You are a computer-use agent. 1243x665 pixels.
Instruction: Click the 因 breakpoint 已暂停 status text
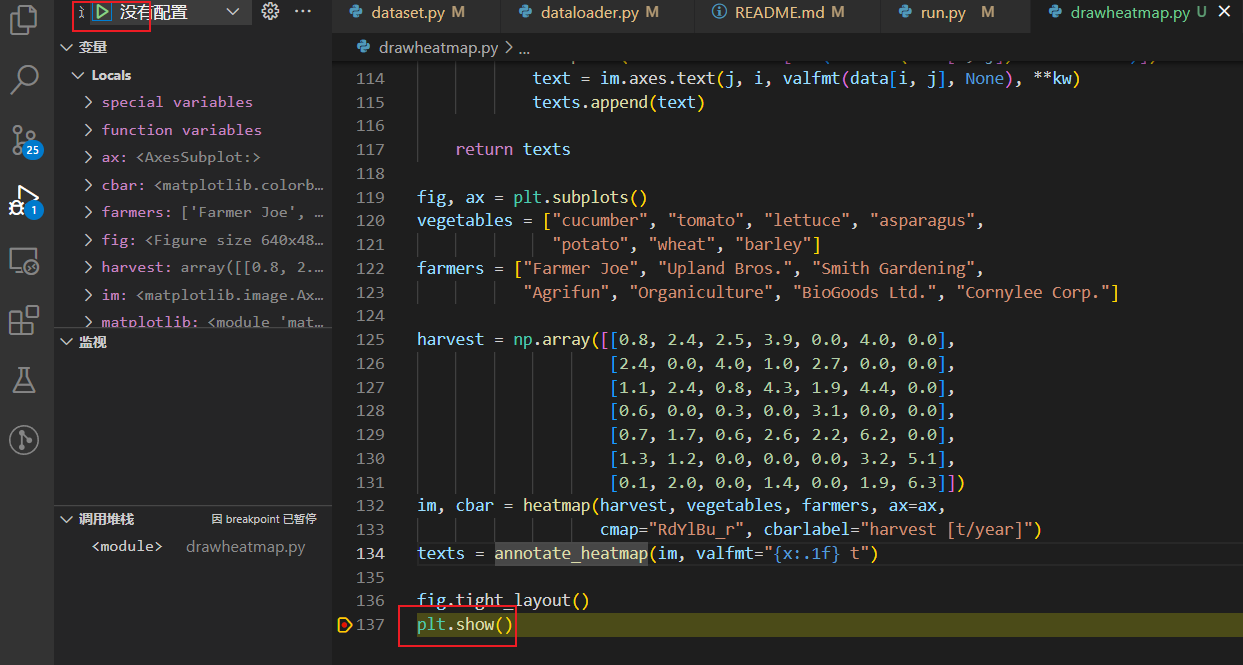264,519
